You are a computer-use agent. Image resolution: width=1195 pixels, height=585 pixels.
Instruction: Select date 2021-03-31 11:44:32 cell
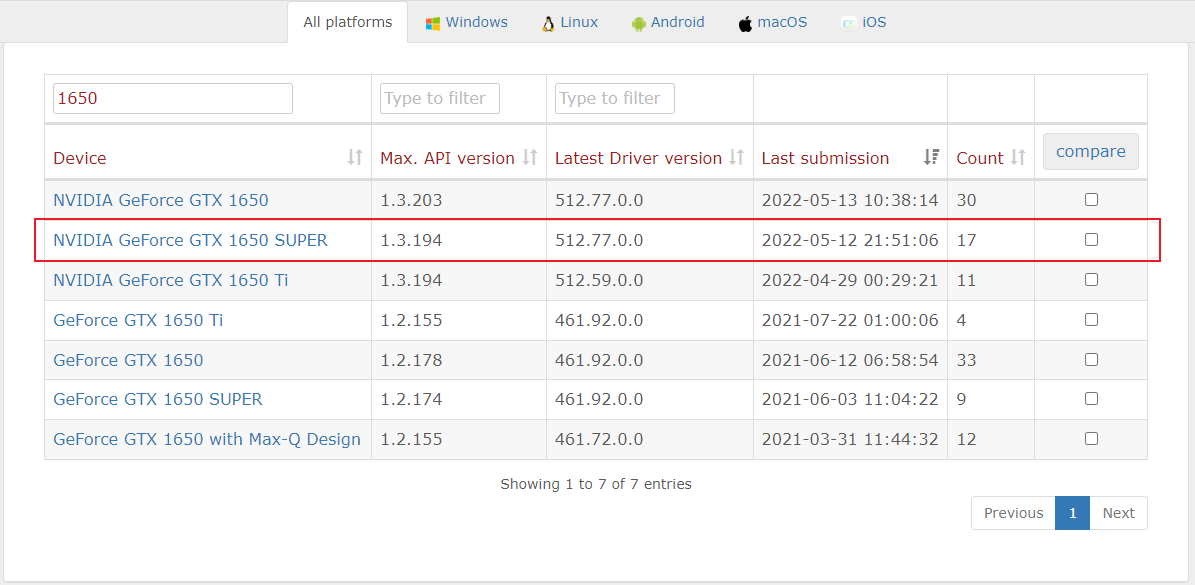click(x=850, y=440)
